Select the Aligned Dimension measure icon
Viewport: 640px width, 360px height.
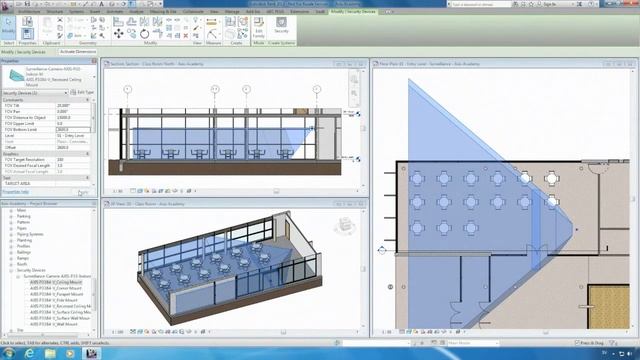(x=211, y=22)
